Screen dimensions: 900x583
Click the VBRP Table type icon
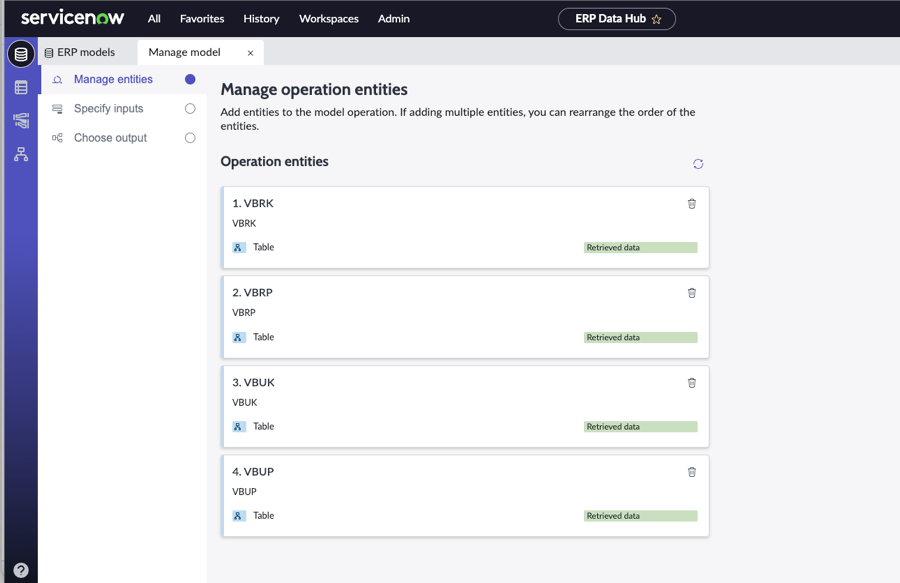(239, 337)
